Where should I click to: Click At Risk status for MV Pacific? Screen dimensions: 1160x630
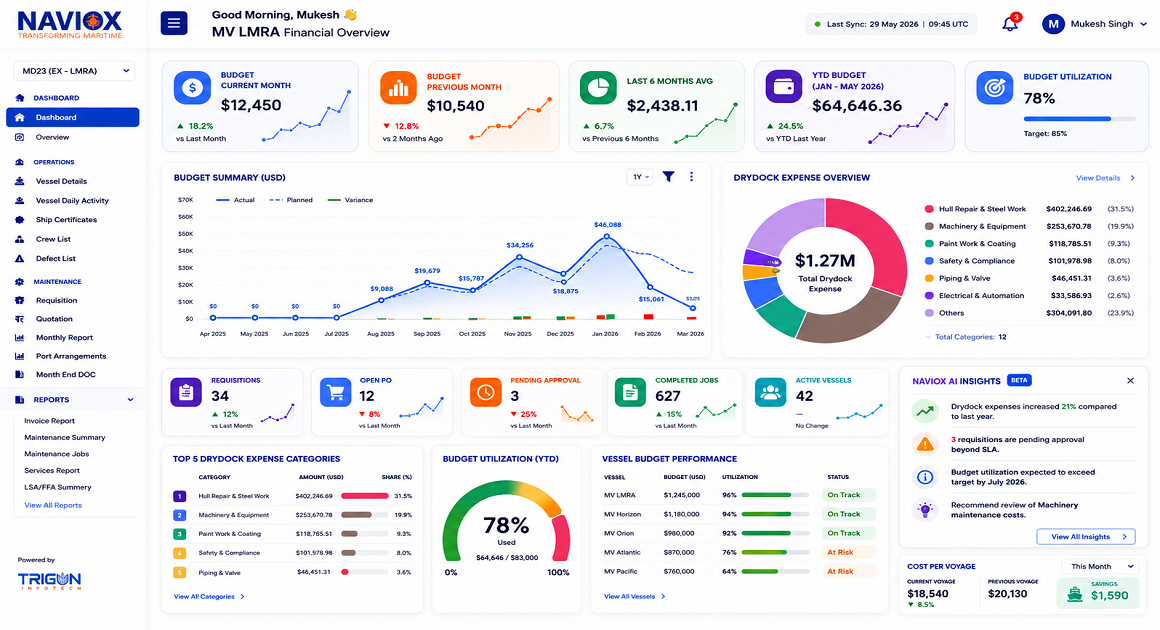[x=848, y=572]
